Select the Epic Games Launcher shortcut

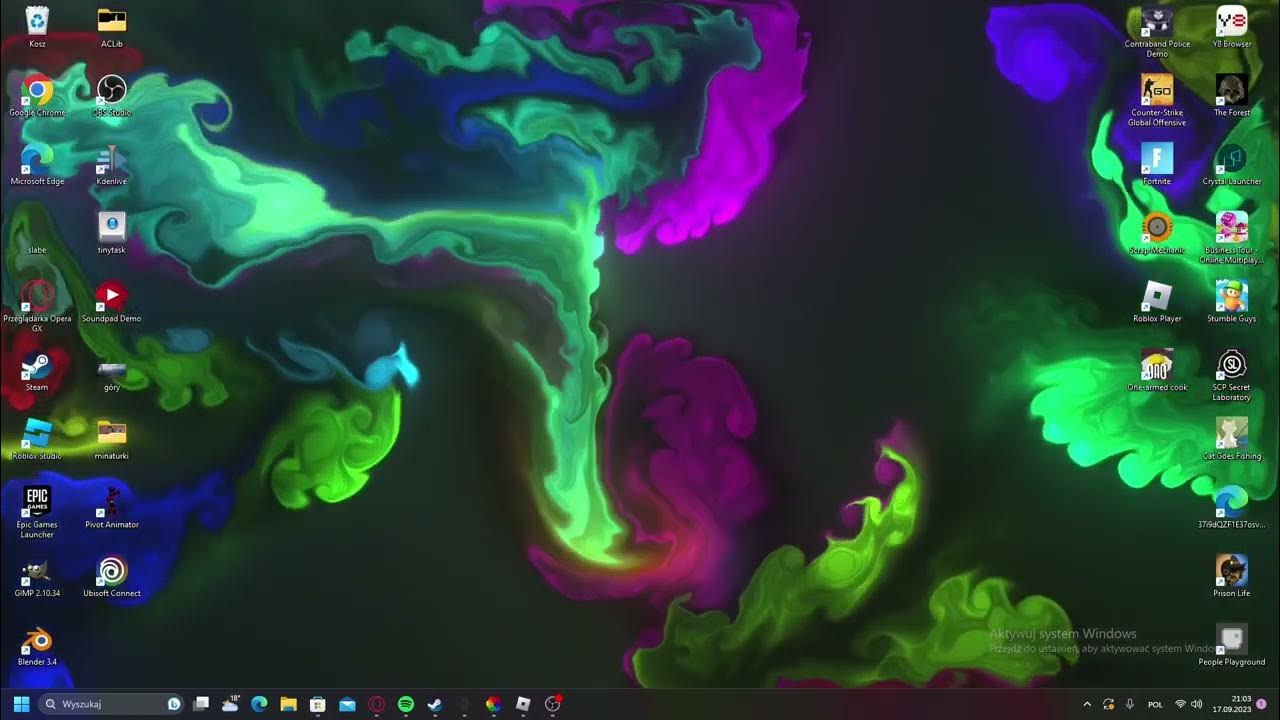pyautogui.click(x=37, y=512)
